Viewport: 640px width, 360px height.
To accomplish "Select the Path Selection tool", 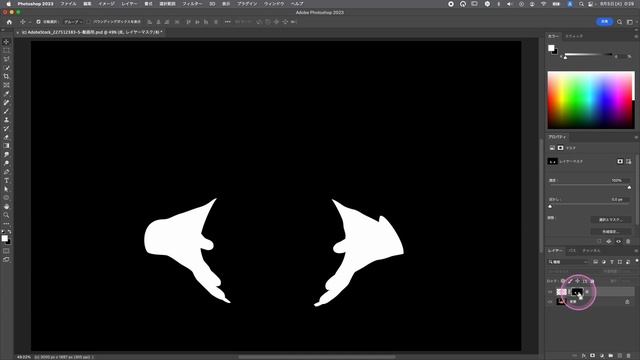I will click(6, 189).
